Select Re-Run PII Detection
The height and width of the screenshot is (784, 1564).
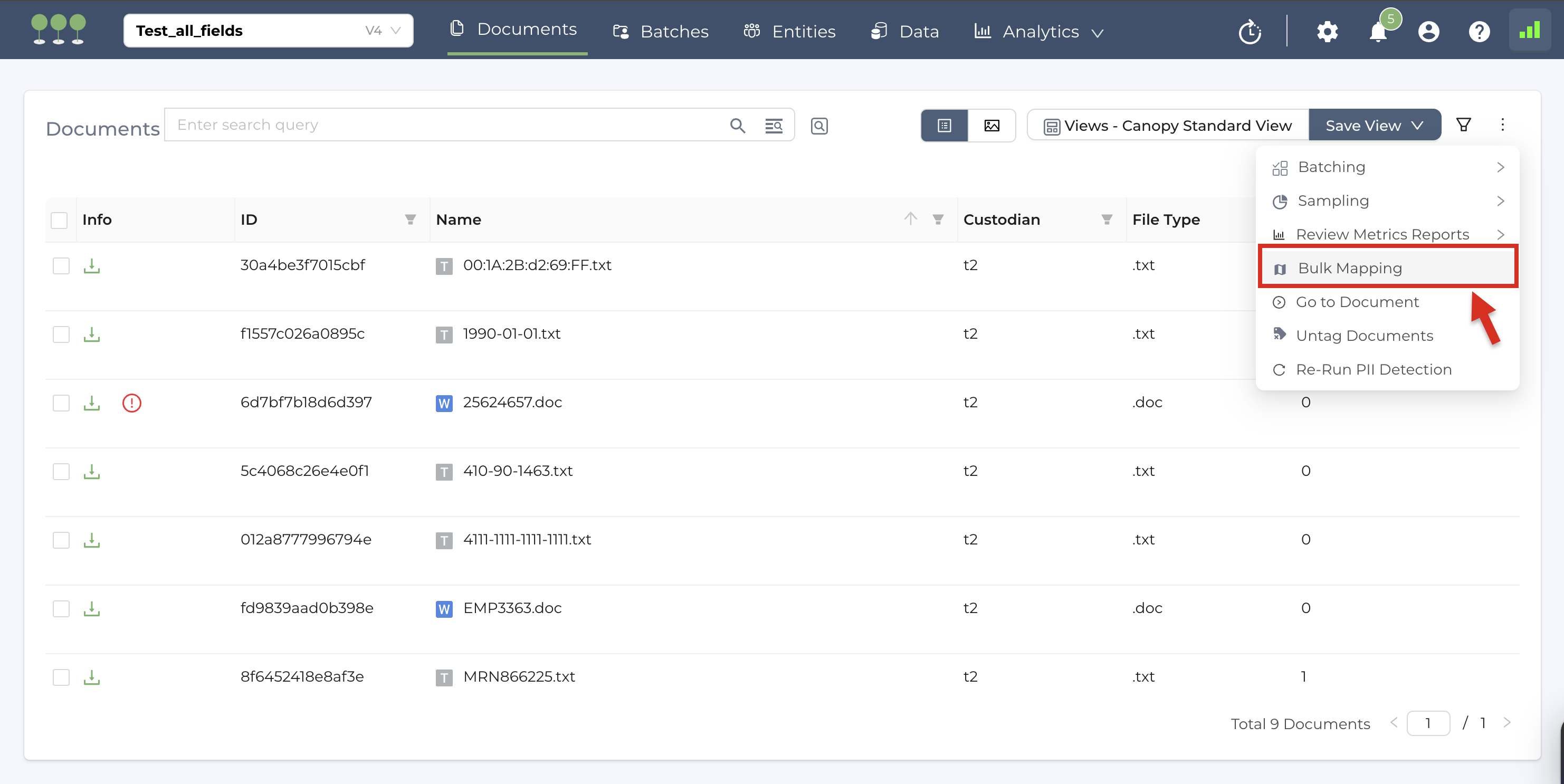point(1373,369)
